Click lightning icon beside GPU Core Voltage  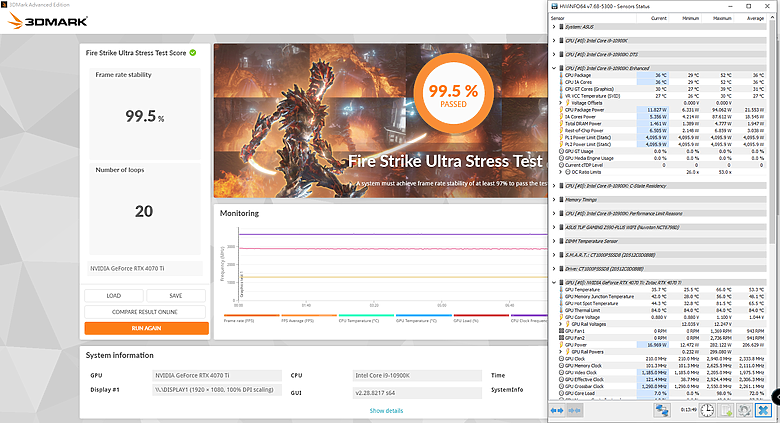click(x=561, y=317)
